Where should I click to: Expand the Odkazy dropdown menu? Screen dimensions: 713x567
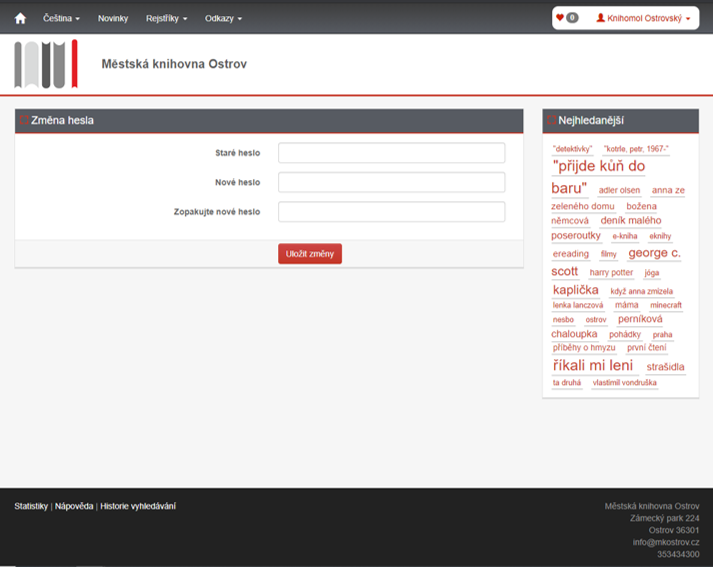click(x=223, y=18)
